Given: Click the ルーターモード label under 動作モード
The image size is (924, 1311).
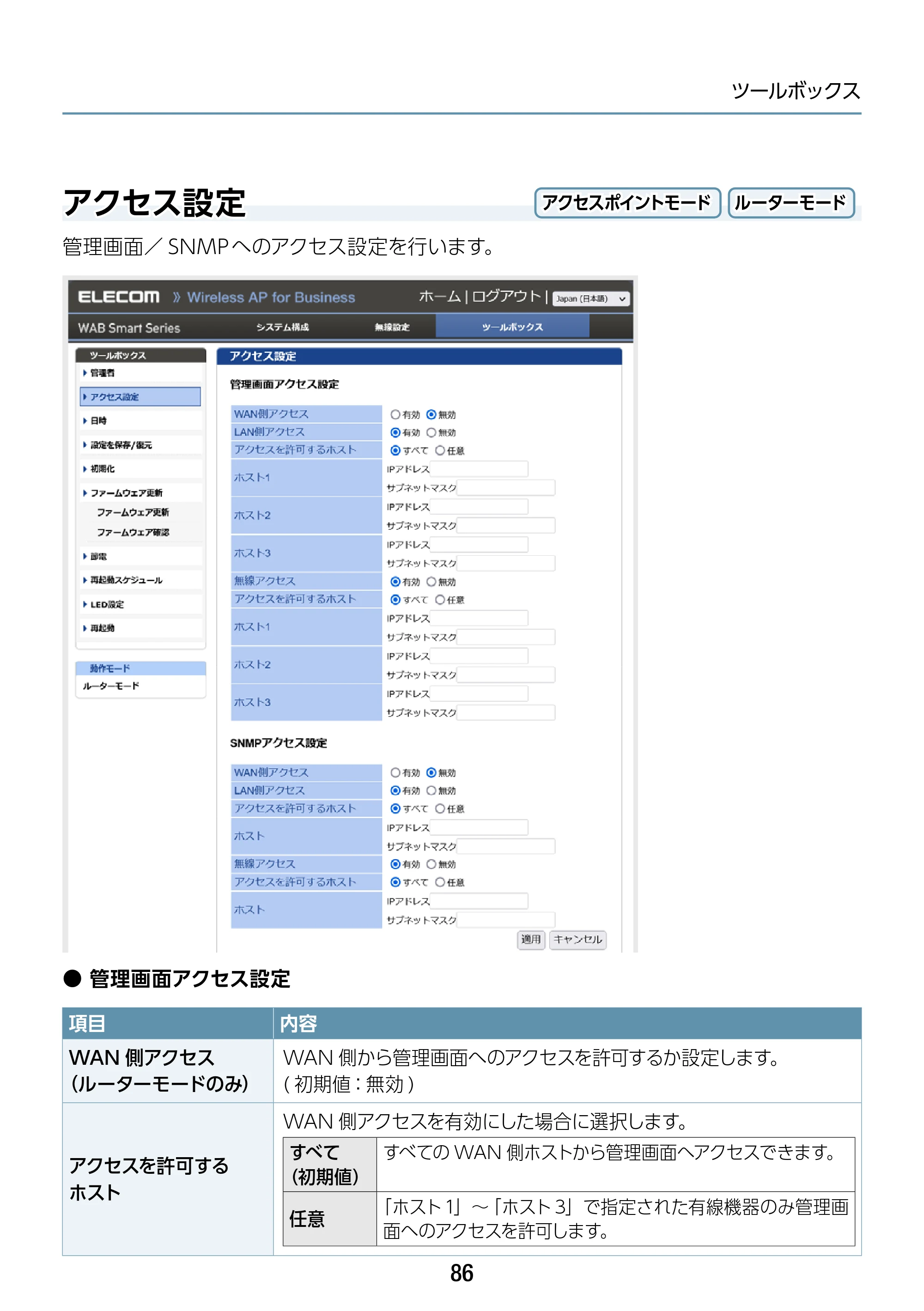Looking at the screenshot, I should (111, 686).
